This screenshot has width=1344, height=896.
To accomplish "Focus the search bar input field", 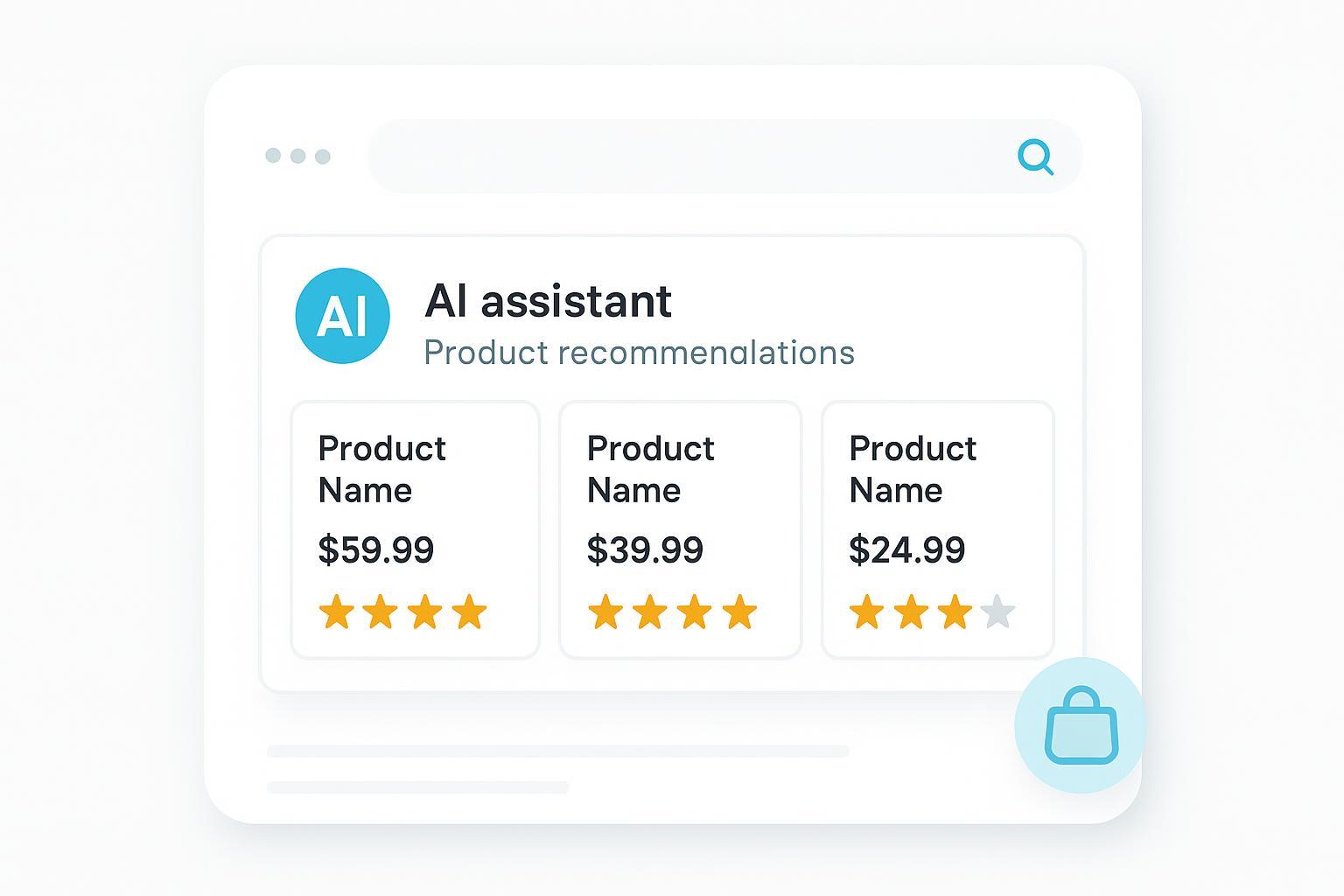I will [682, 157].
